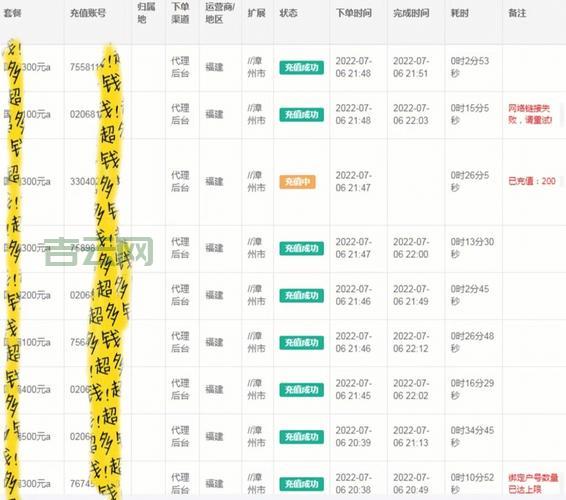Click completion time 2022-07-06 21:49
Image resolution: width=566 pixels, height=500 pixels.
click(x=411, y=295)
